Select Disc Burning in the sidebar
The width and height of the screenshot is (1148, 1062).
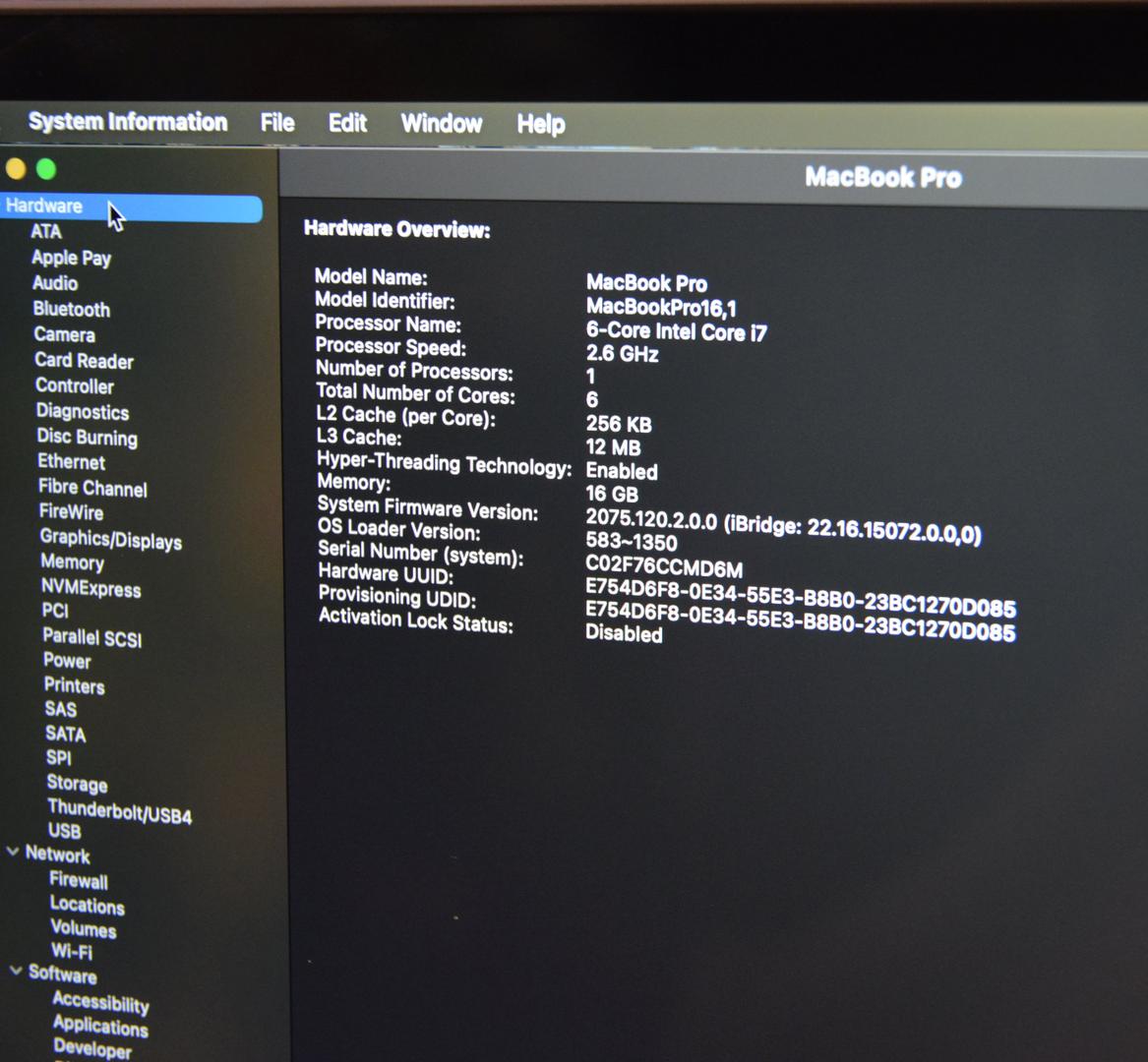point(88,437)
